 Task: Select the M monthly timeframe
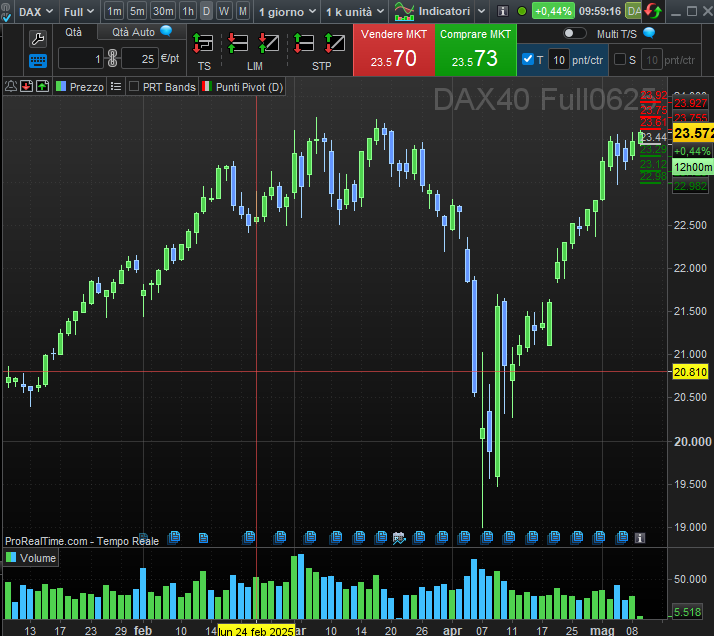point(243,11)
